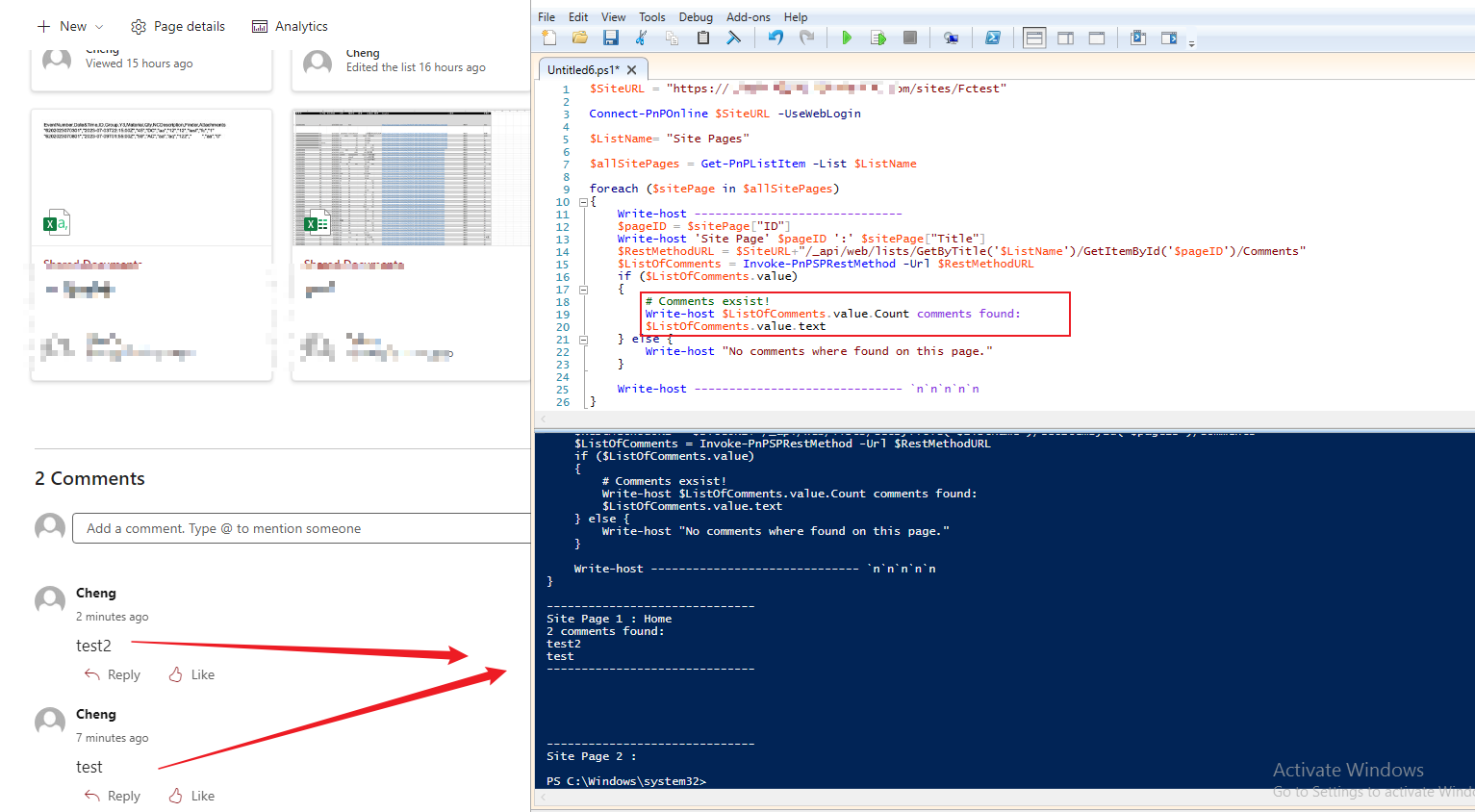Click the Undo arrow icon

[776, 38]
